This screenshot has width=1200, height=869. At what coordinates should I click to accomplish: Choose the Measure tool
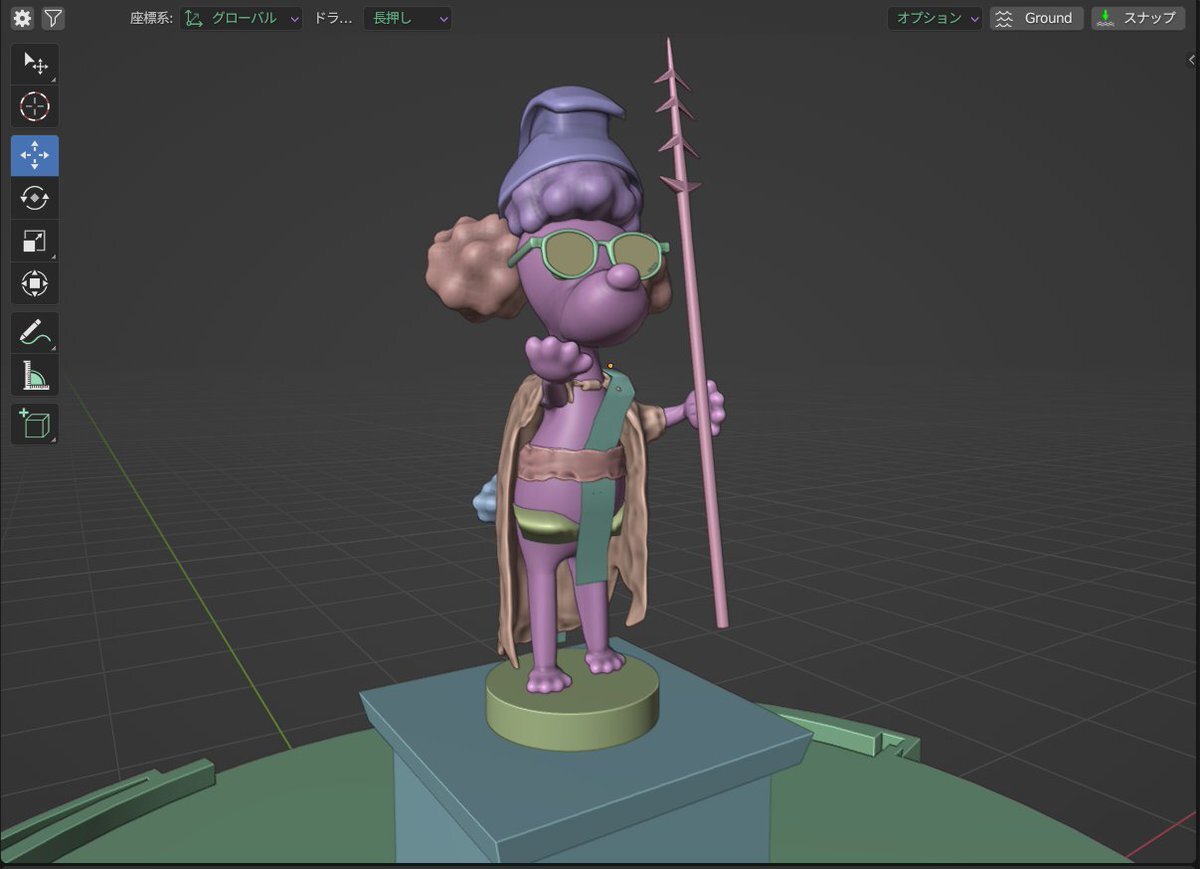point(35,375)
